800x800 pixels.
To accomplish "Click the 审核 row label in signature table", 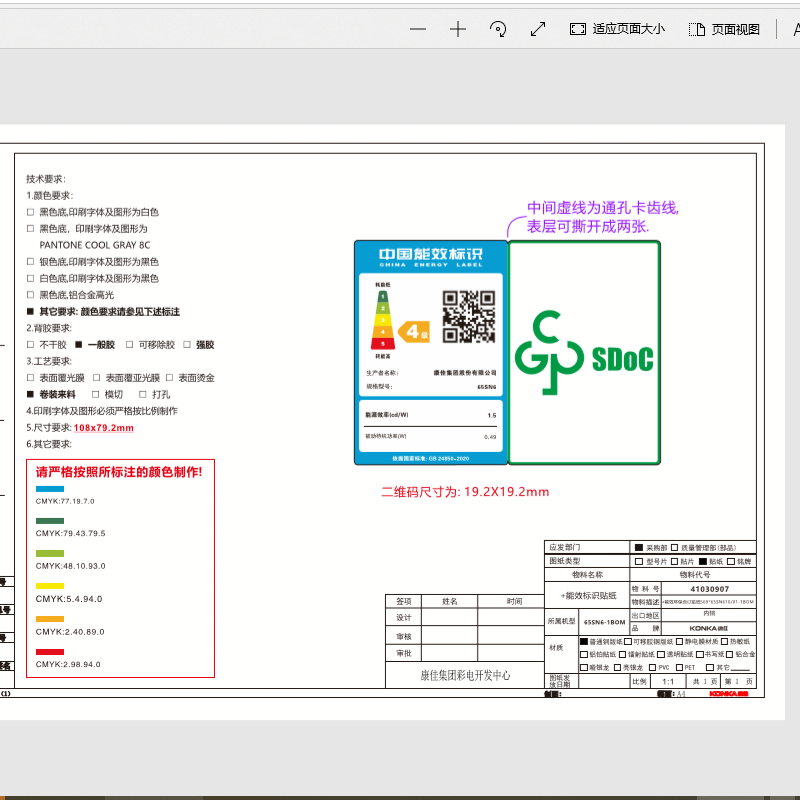I will (404, 637).
